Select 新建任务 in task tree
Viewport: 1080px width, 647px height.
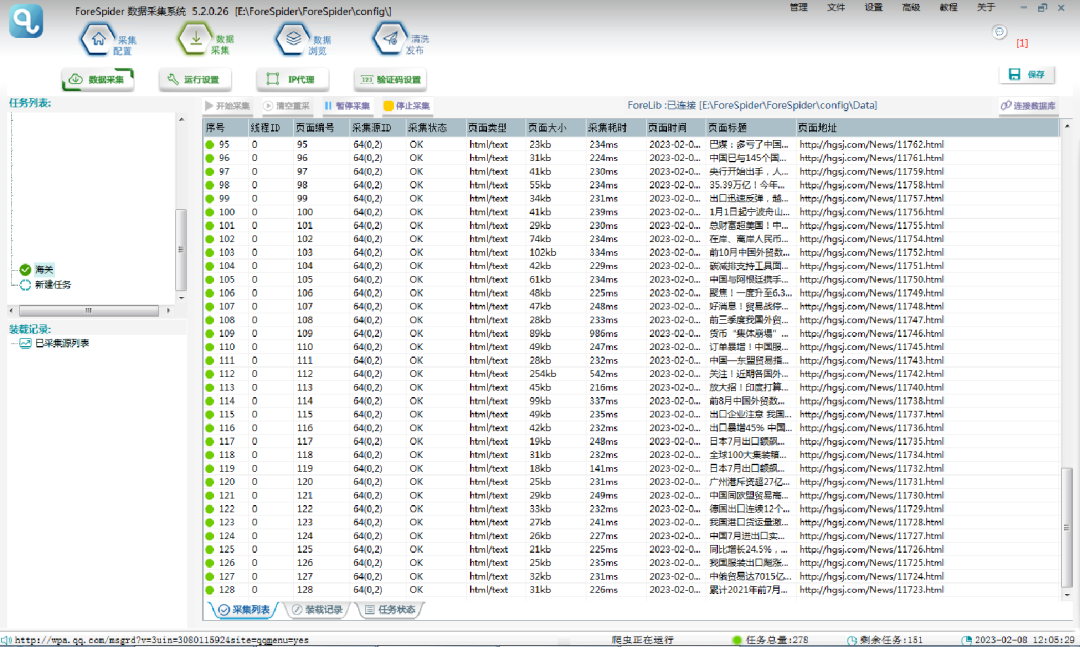click(x=53, y=285)
